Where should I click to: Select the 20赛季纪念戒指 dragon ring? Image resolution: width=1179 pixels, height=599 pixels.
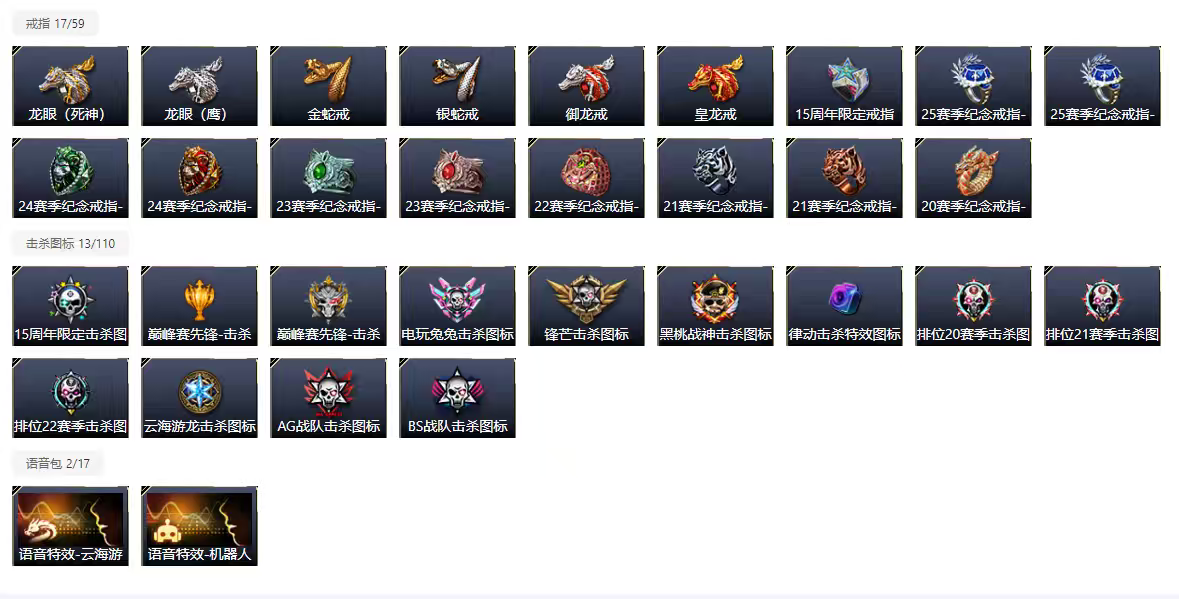973,178
